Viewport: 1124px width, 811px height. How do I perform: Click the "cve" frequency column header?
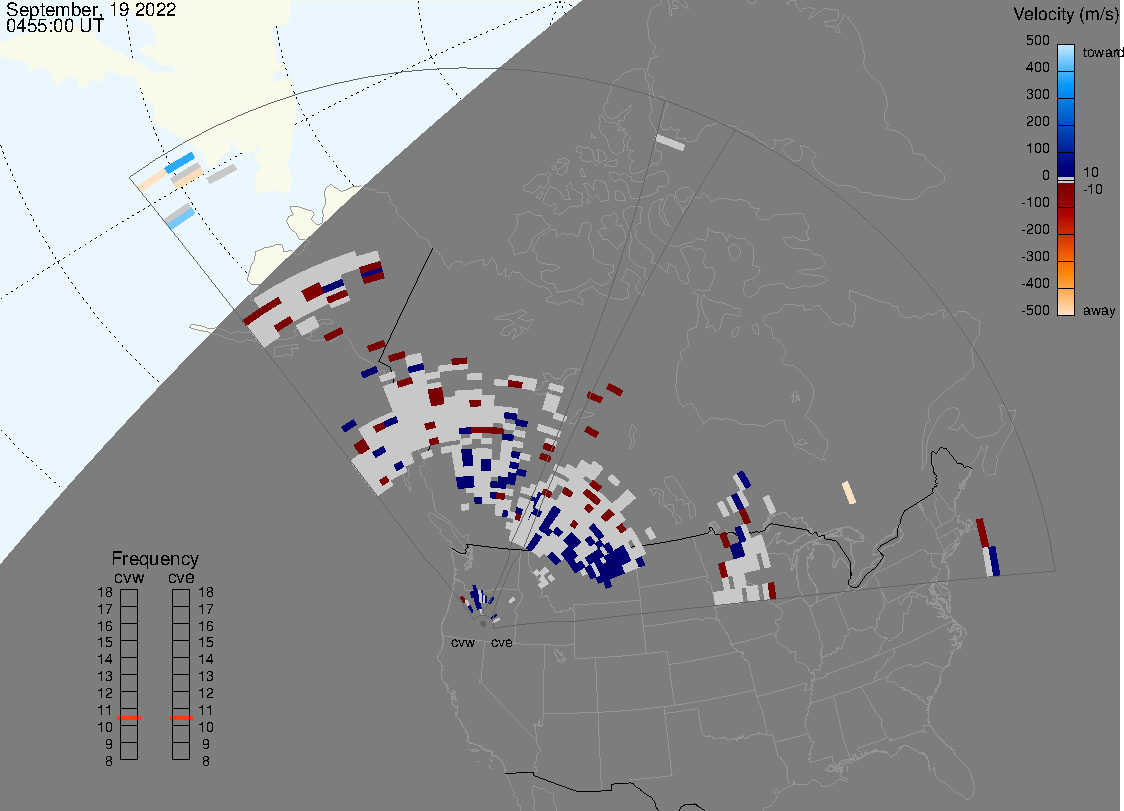[181, 578]
